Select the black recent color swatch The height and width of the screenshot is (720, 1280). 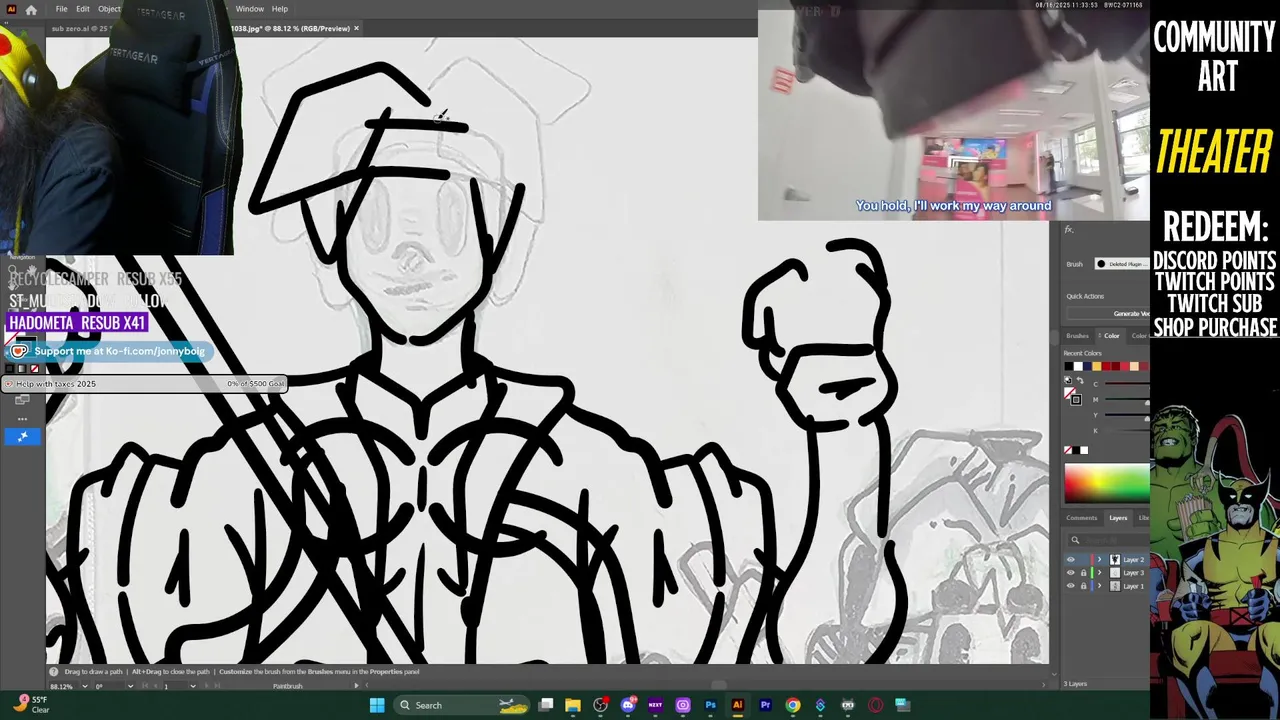click(1069, 366)
